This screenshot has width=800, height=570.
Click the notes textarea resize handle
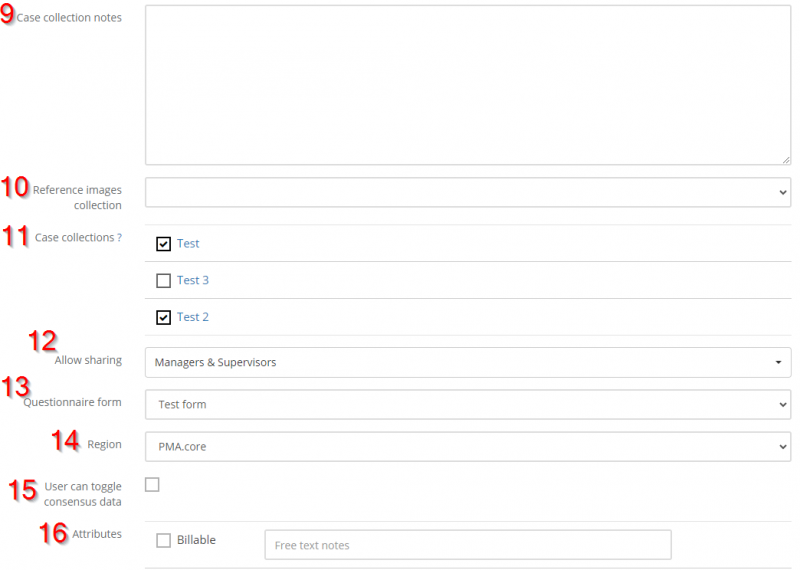click(x=785, y=159)
